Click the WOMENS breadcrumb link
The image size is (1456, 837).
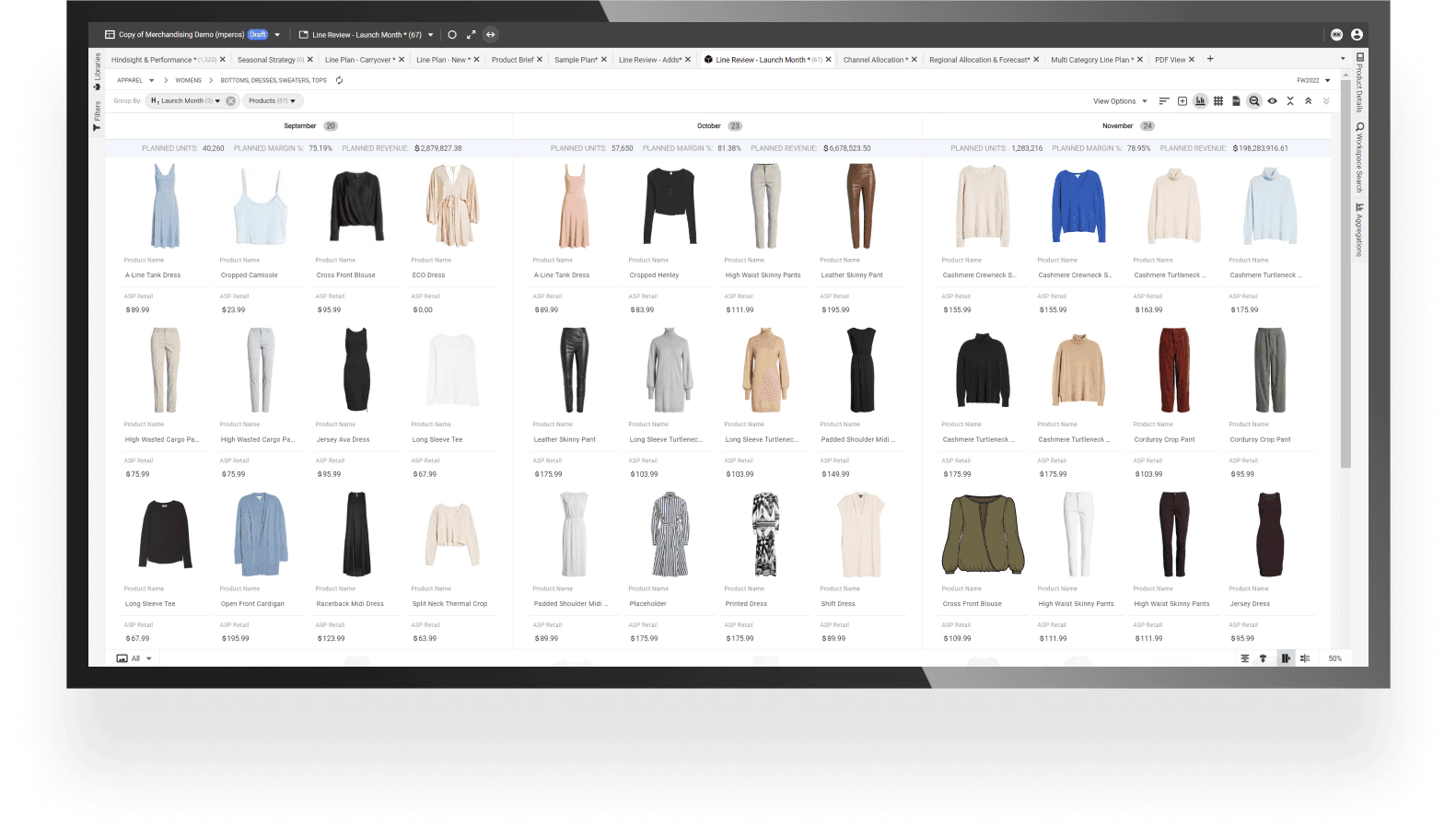tap(189, 80)
